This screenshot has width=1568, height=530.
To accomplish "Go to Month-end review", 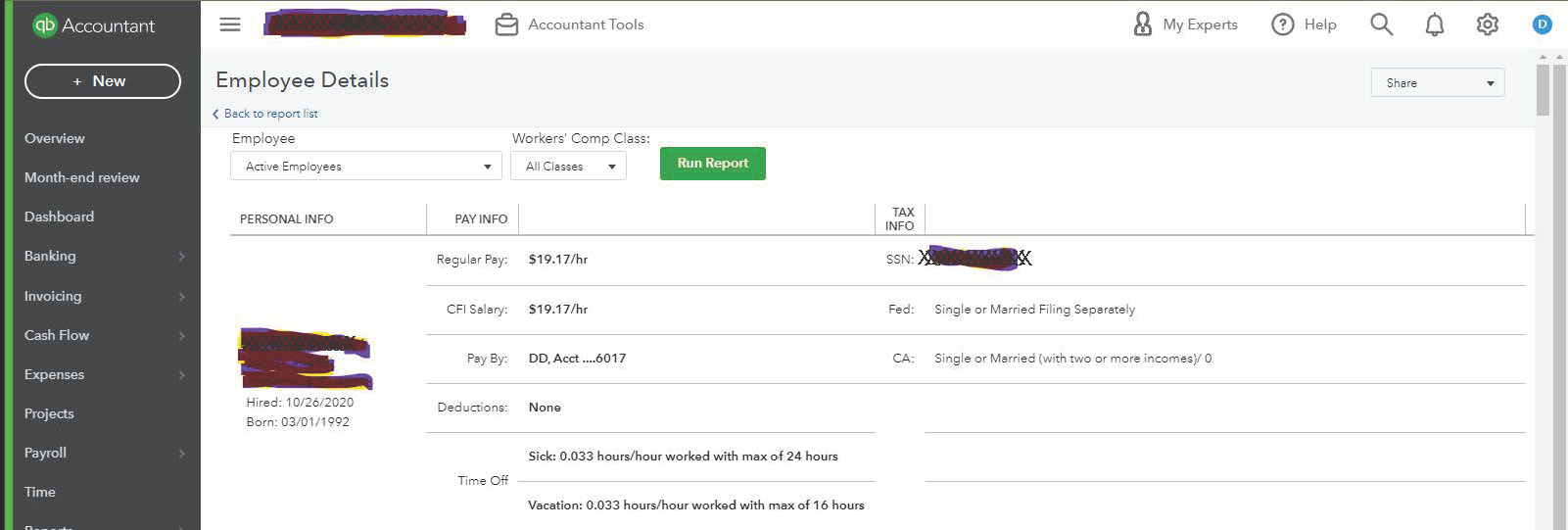I will tap(82, 177).
